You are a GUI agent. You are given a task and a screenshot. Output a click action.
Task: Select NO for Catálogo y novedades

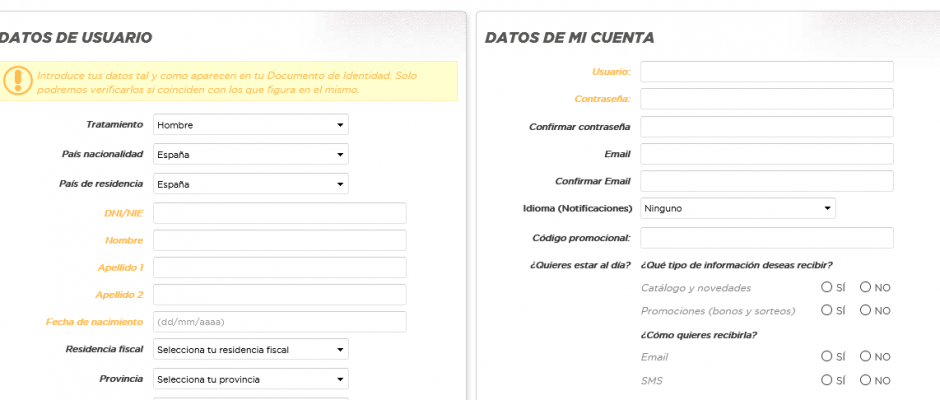point(865,287)
